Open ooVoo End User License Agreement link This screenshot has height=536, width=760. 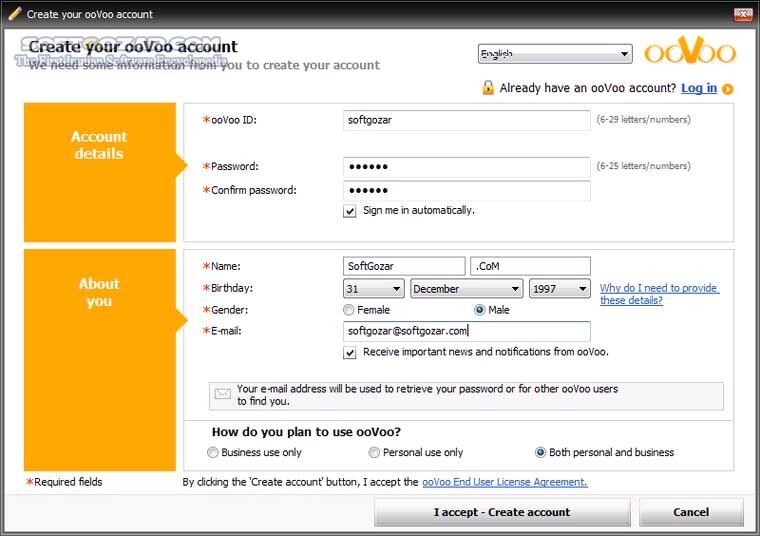coord(504,482)
